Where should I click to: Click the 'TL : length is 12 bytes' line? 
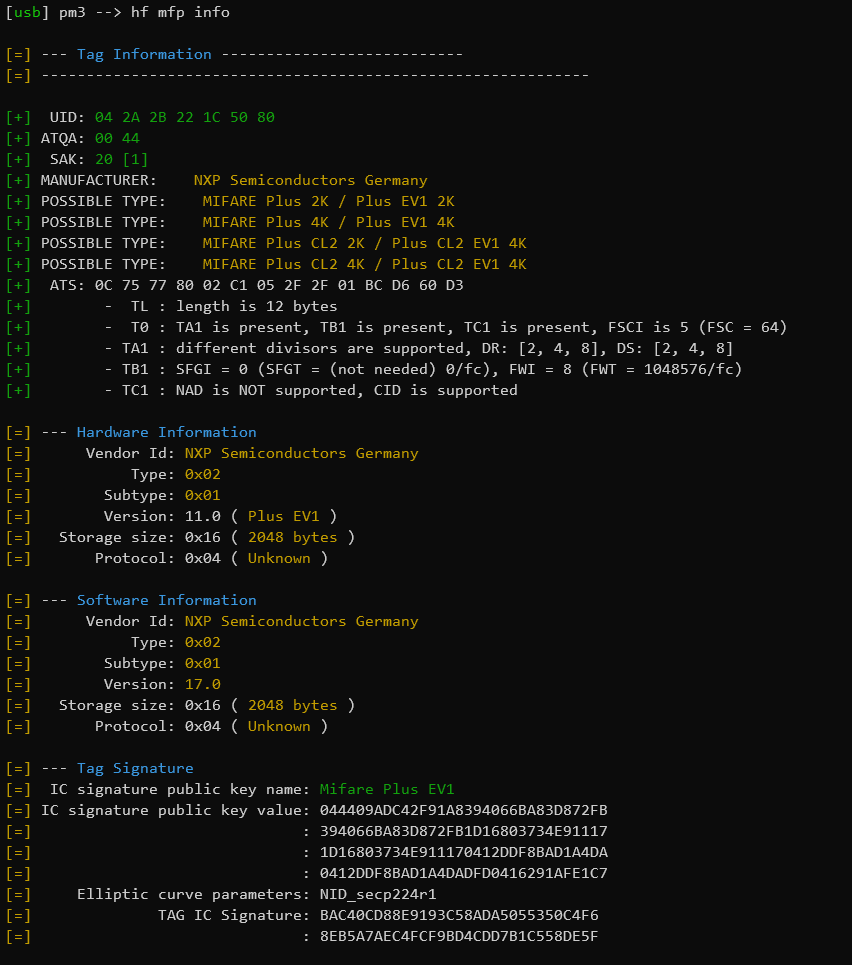click(220, 306)
